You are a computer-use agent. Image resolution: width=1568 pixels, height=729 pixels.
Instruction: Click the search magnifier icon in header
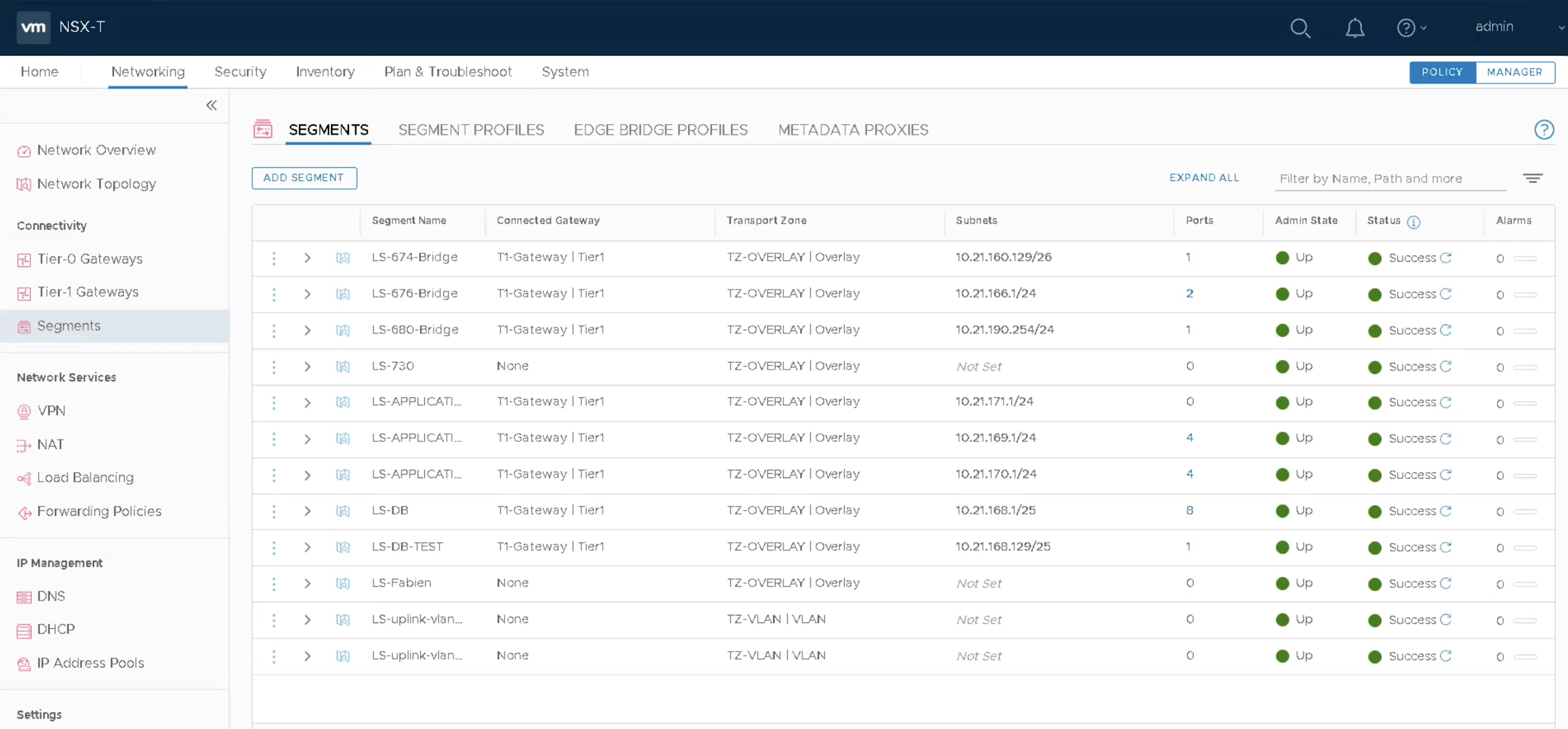pos(1300,28)
